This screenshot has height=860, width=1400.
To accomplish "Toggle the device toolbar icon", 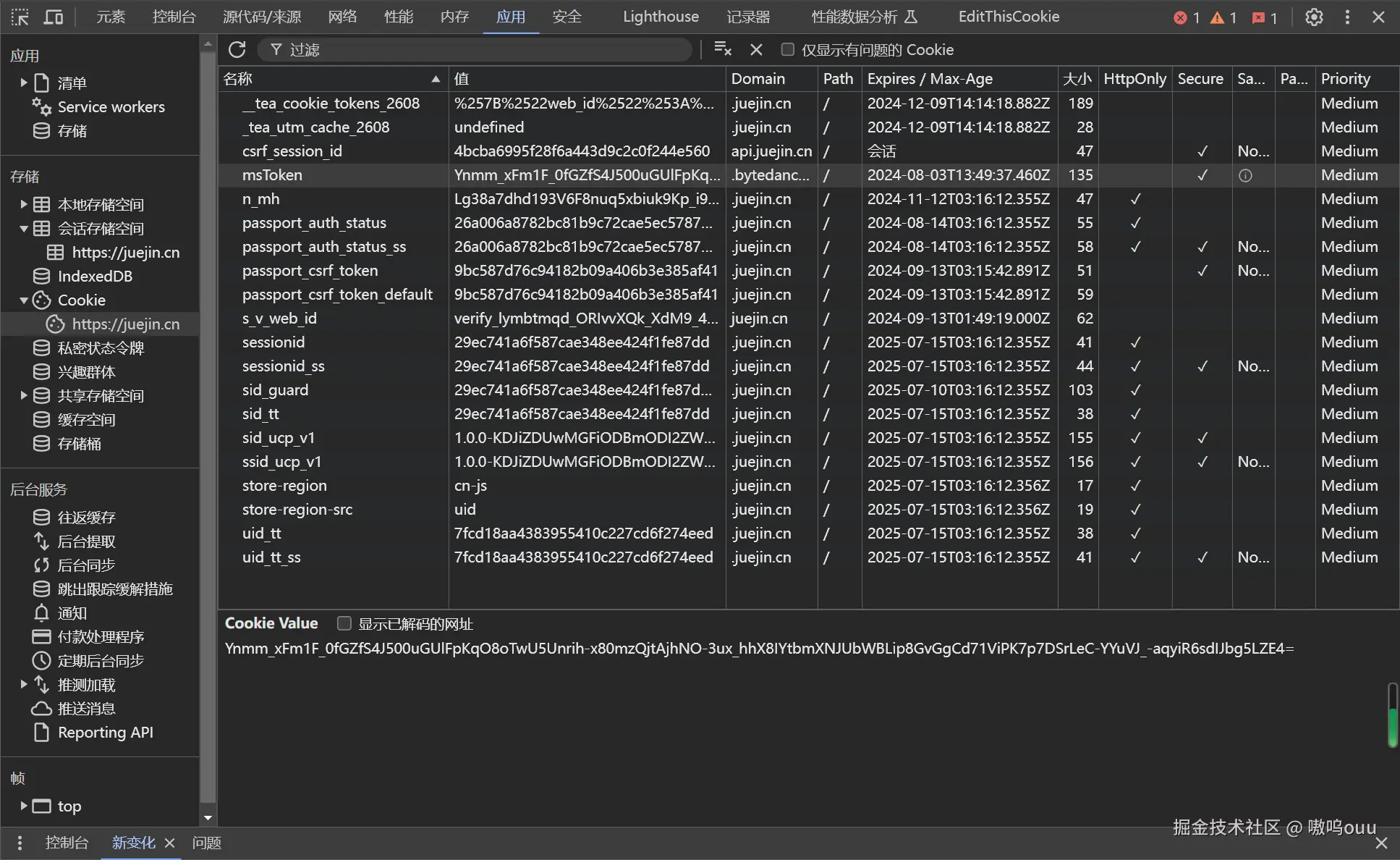I will point(53,17).
